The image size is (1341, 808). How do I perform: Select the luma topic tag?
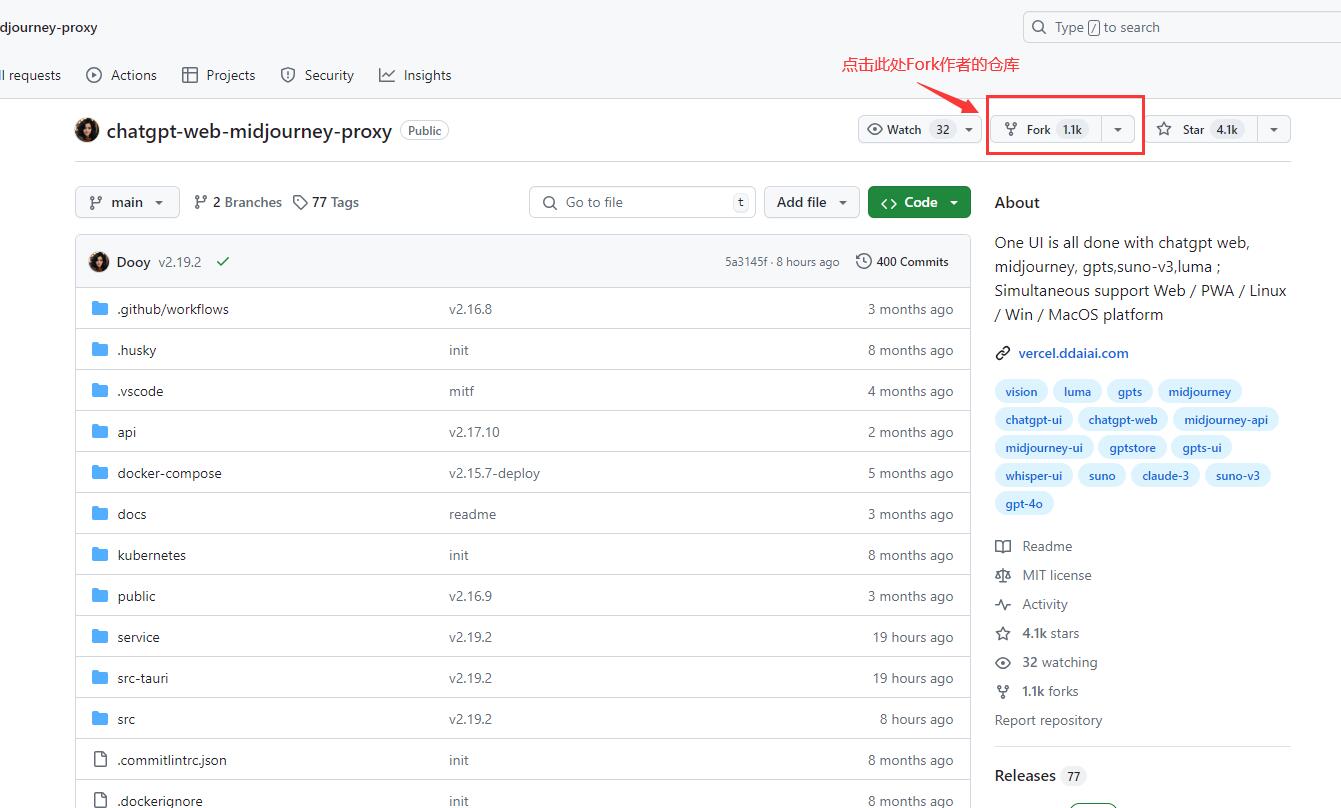click(x=1077, y=392)
